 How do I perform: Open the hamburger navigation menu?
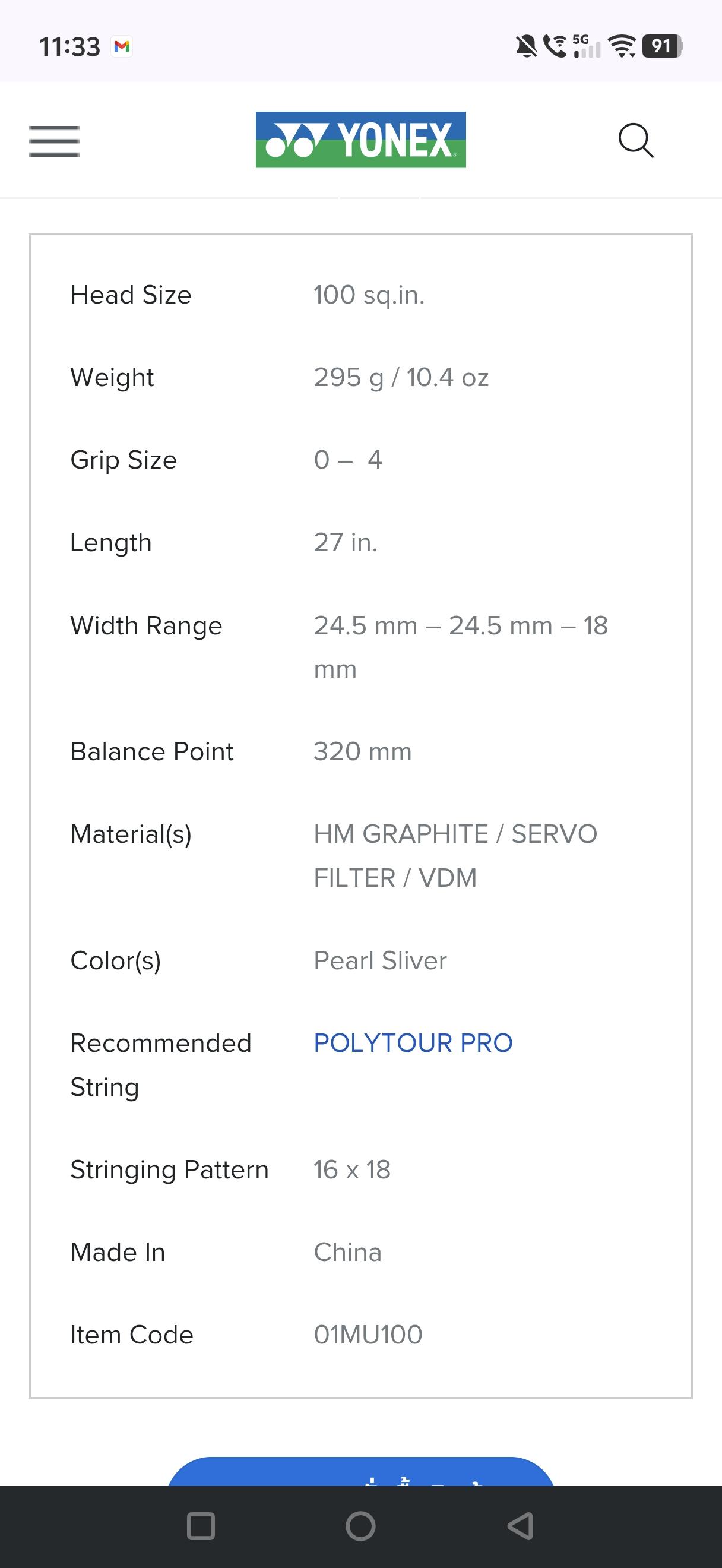point(54,141)
